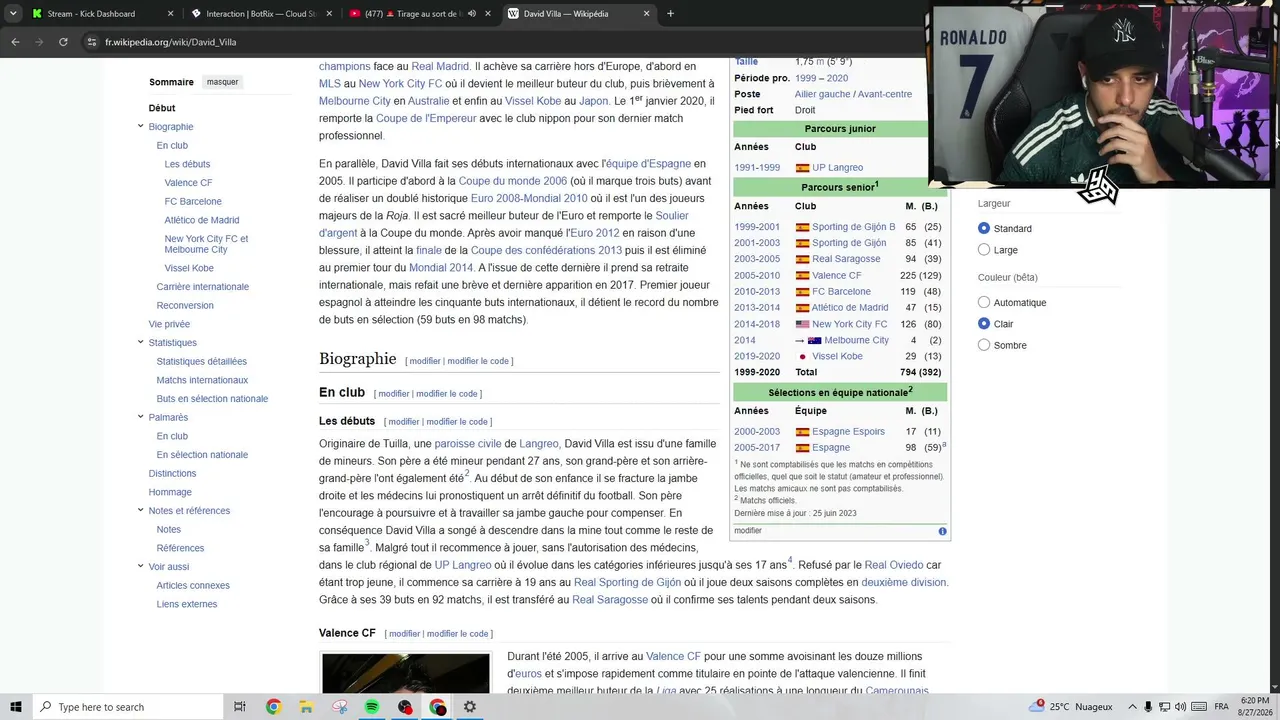Mute the Tirage au sort tab audio
Screen dimensions: 1280x720
point(472,14)
